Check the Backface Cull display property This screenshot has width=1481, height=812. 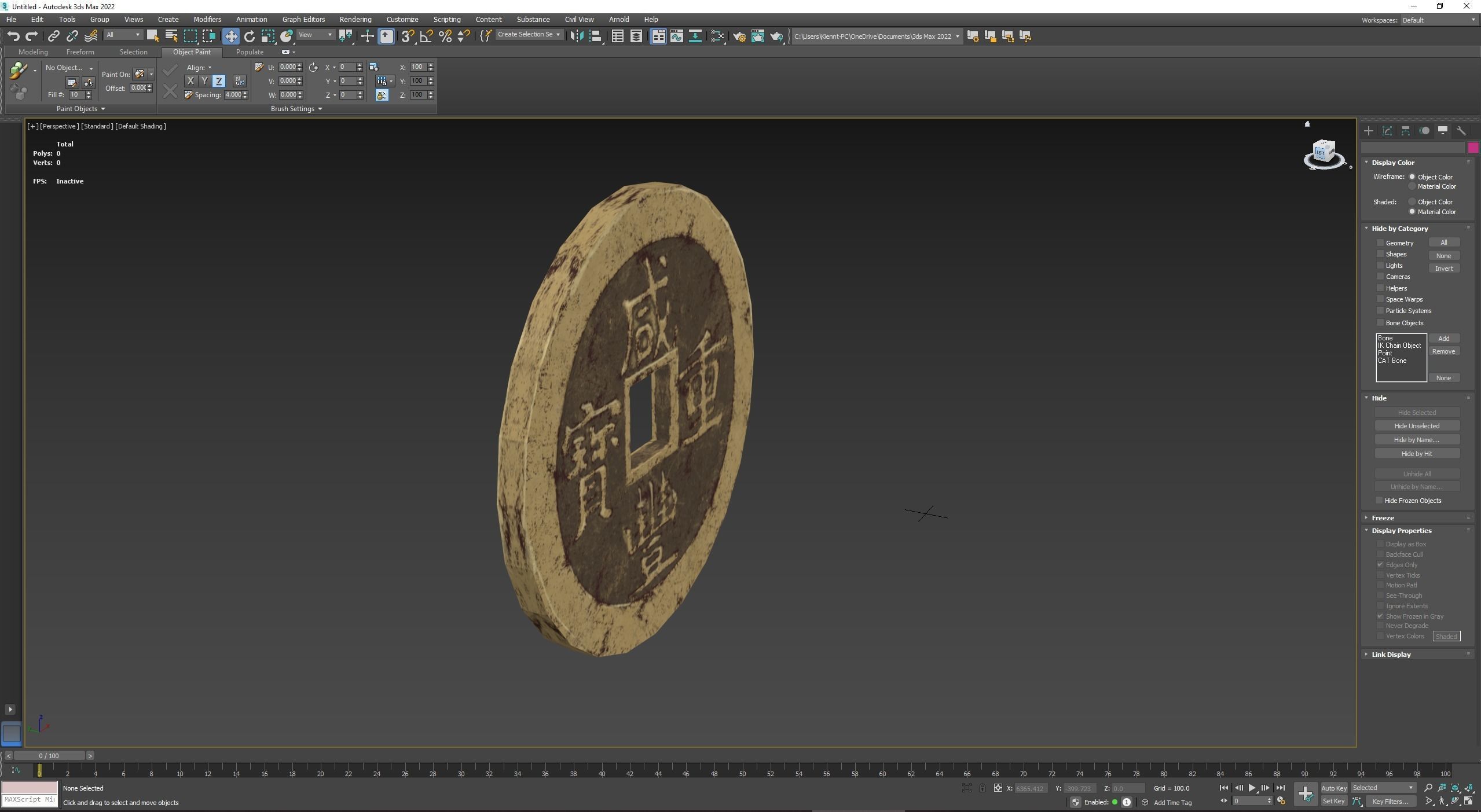click(1381, 554)
